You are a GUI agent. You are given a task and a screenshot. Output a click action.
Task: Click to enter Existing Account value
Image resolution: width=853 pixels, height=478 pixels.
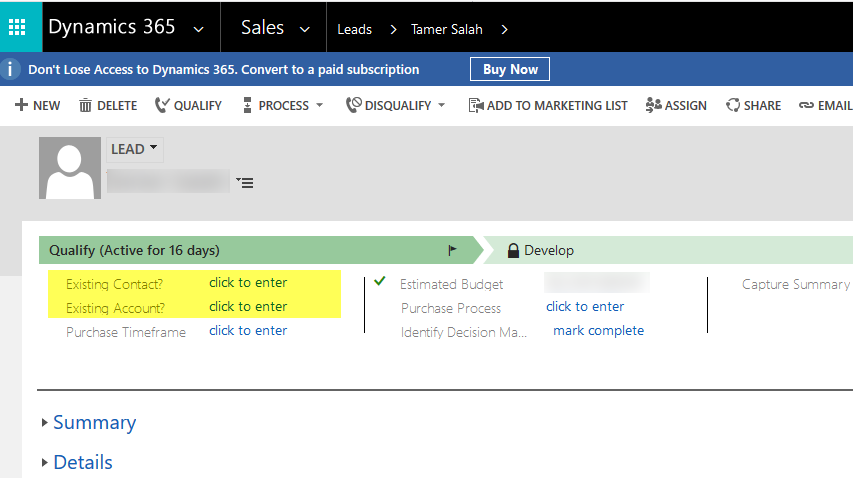pyautogui.click(x=248, y=307)
